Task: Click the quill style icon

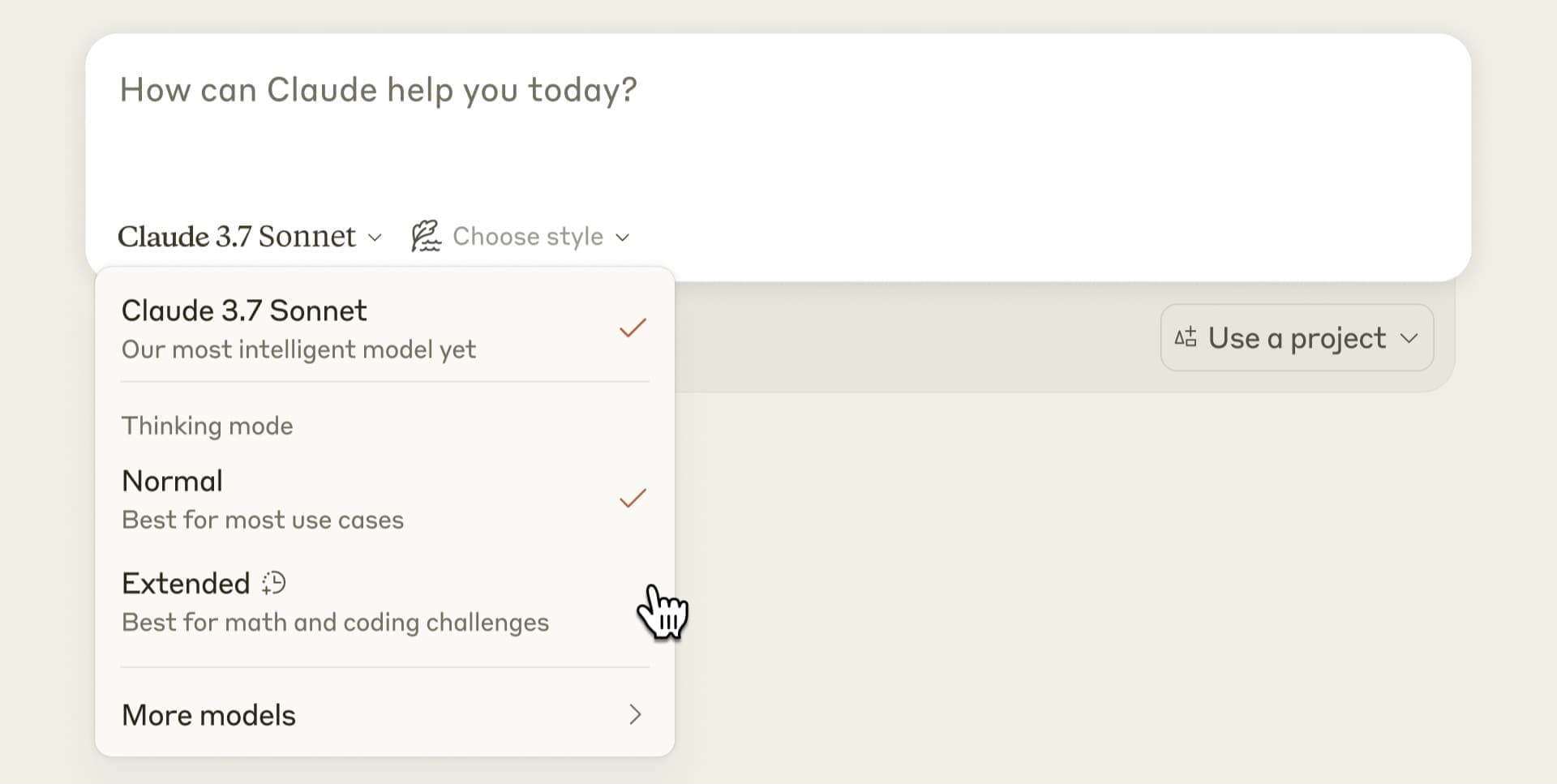Action: pos(426,236)
